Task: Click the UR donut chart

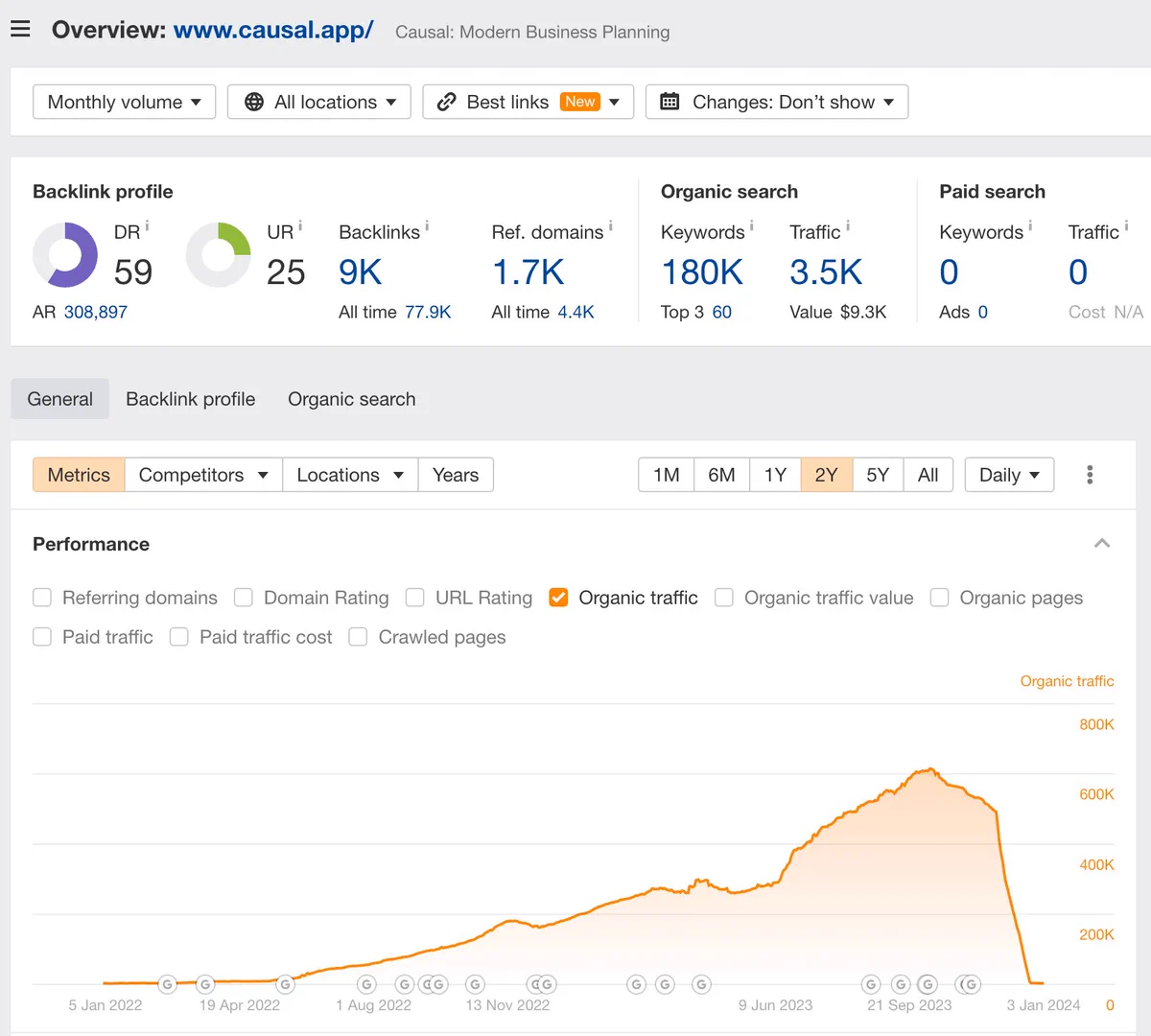Action: (x=218, y=255)
